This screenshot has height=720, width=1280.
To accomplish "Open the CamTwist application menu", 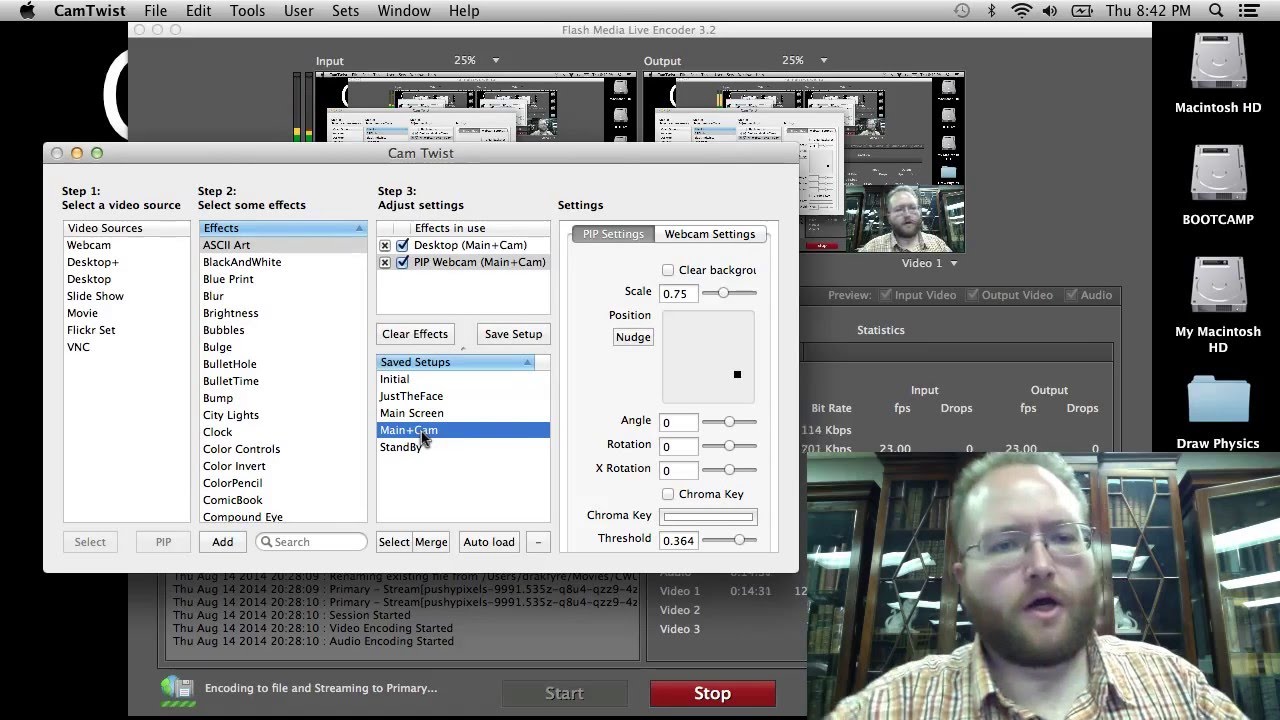I will pos(90,11).
